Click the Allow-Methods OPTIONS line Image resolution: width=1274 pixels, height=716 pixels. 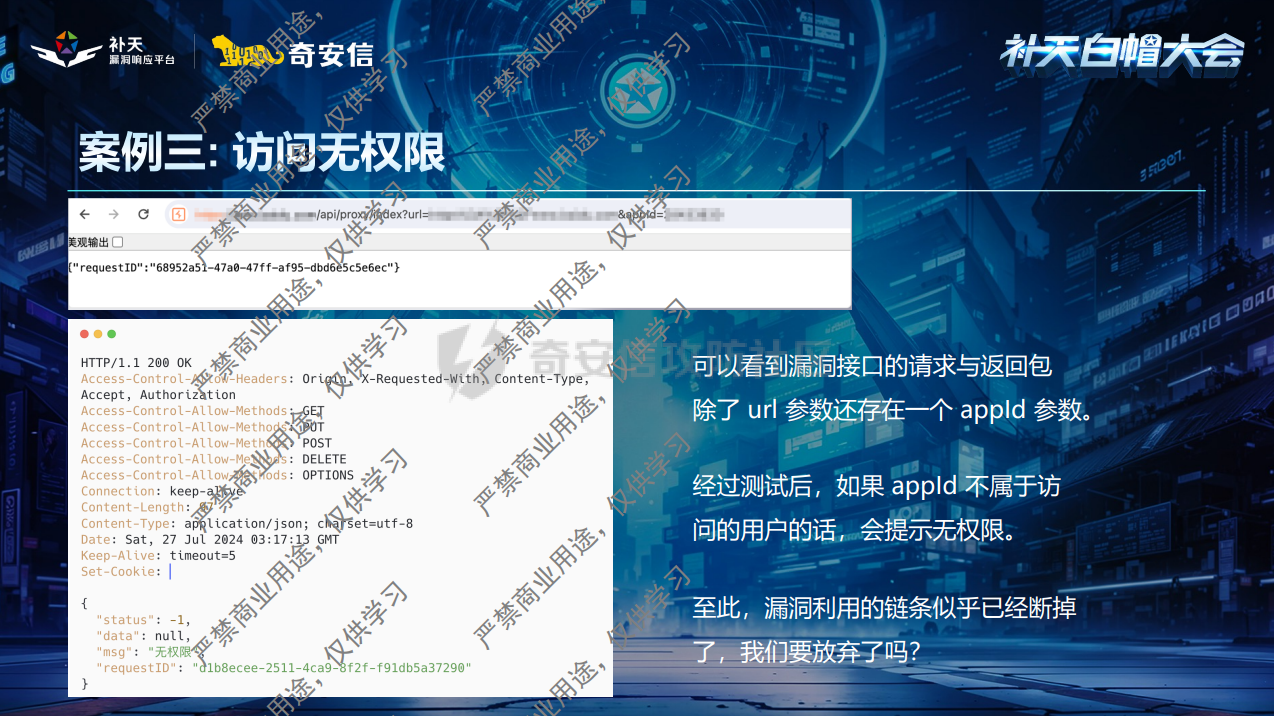[218, 475]
